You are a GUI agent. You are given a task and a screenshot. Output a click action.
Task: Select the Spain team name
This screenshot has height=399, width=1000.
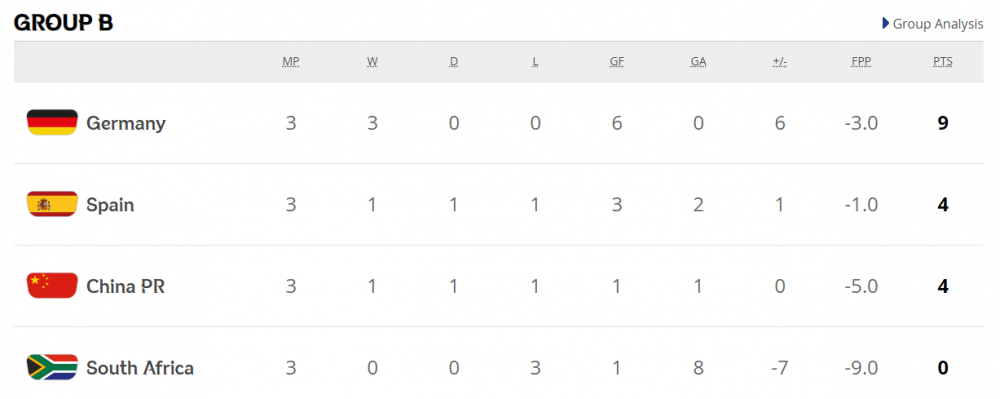[110, 205]
